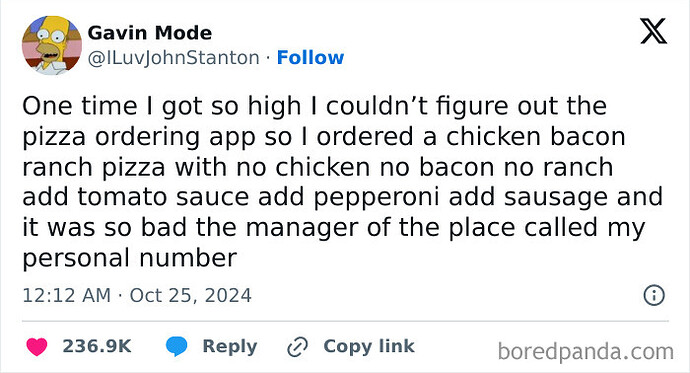Click the Oct 25, 2024 date
The image size is (690, 373).
click(x=191, y=295)
